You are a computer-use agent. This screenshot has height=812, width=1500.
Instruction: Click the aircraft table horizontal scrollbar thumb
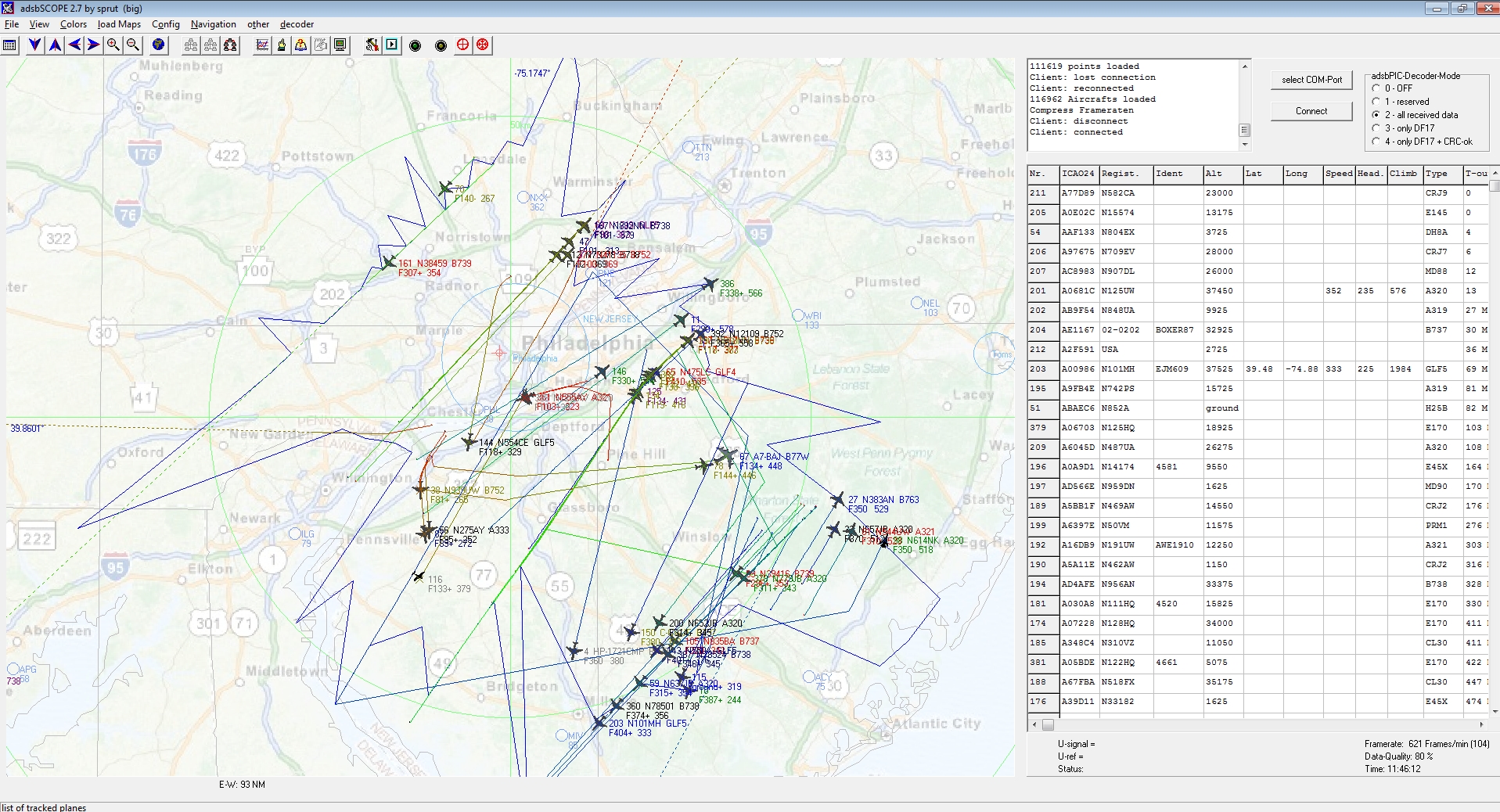1048,725
